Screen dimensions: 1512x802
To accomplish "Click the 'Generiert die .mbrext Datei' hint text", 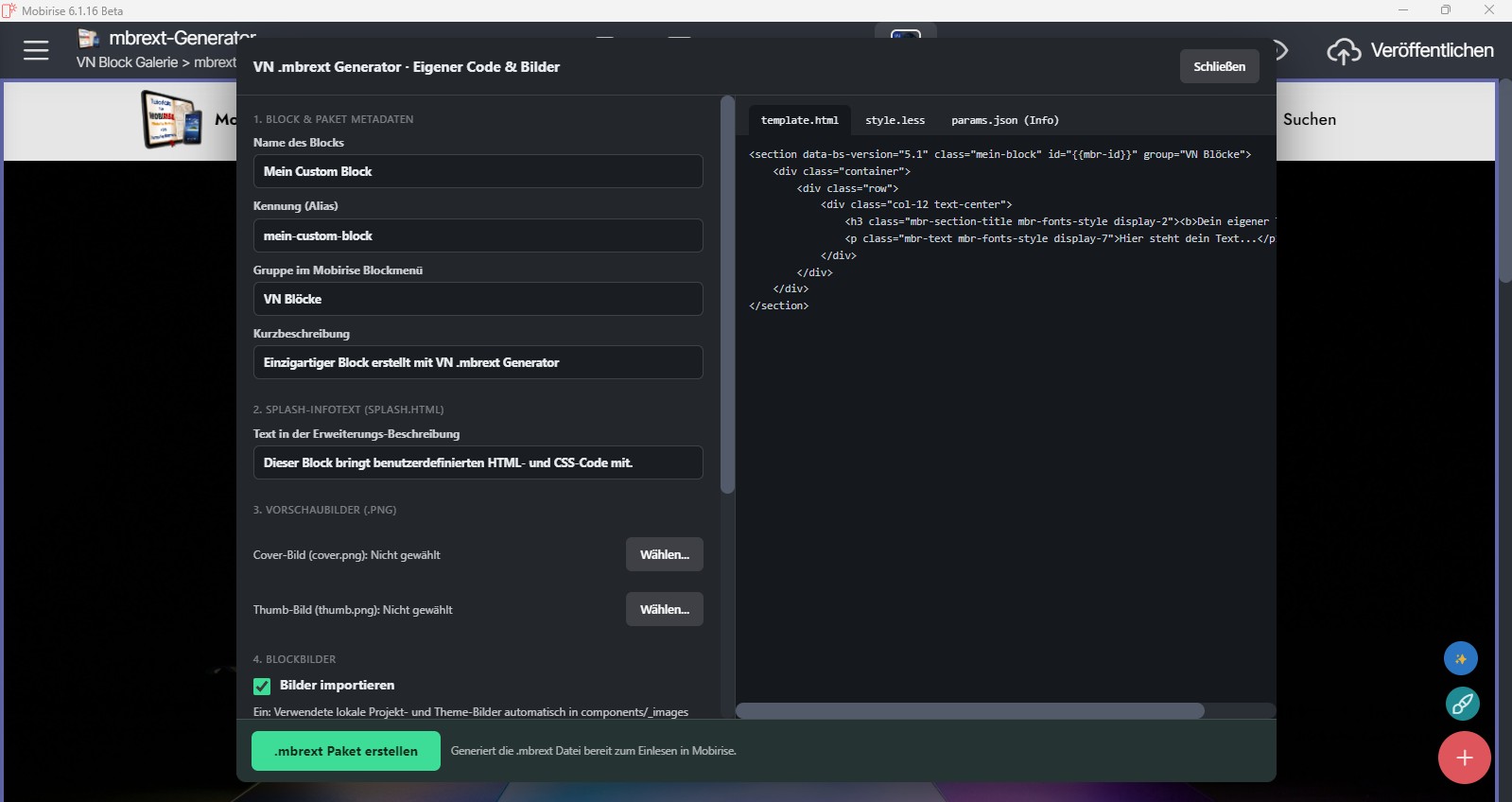I will 594,751.
